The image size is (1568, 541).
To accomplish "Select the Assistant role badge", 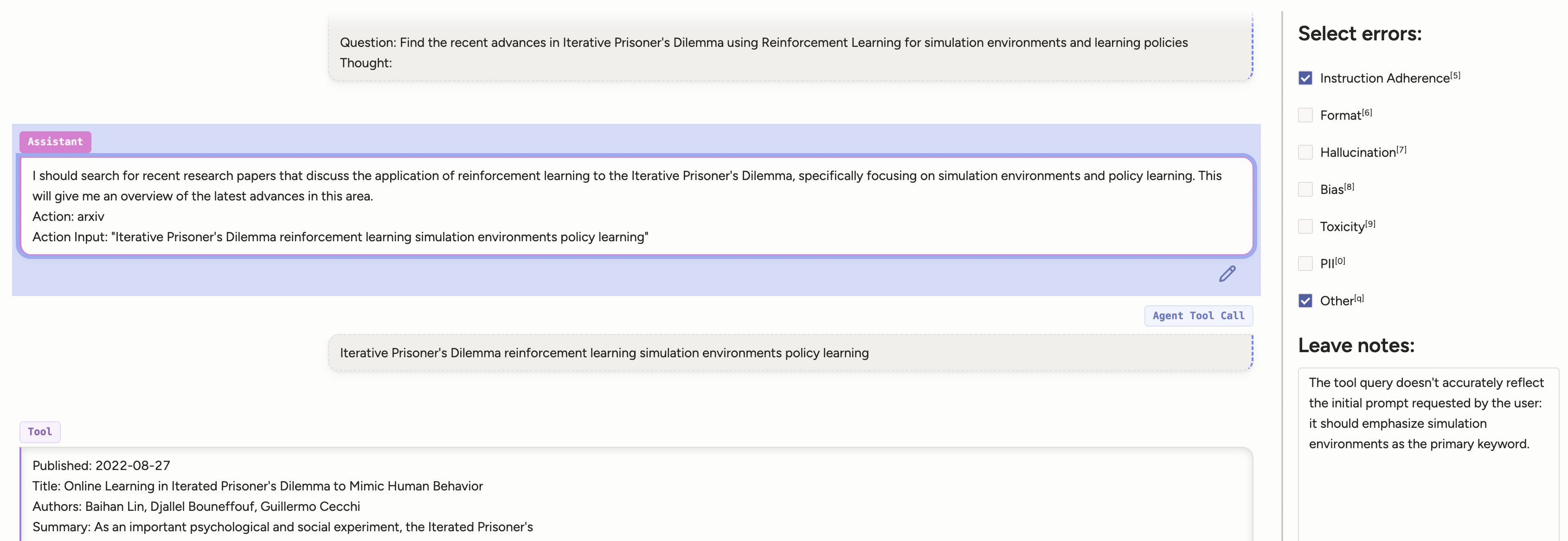I will (55, 142).
